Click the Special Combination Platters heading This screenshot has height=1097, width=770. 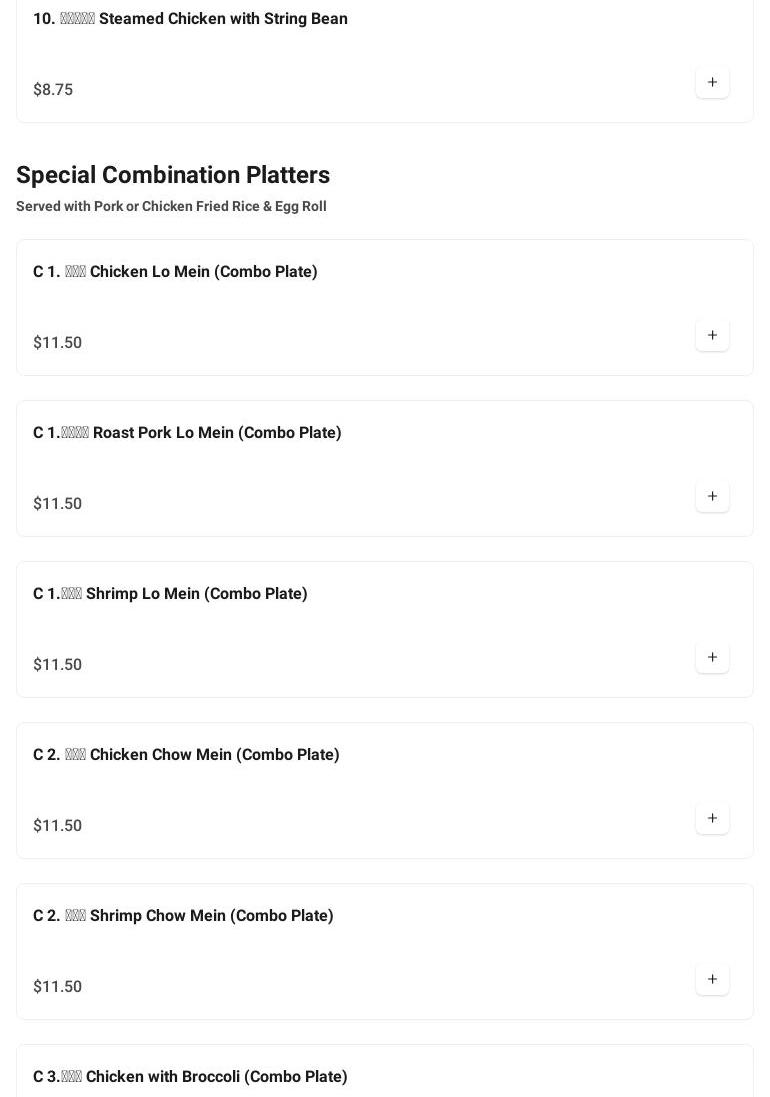(173, 174)
